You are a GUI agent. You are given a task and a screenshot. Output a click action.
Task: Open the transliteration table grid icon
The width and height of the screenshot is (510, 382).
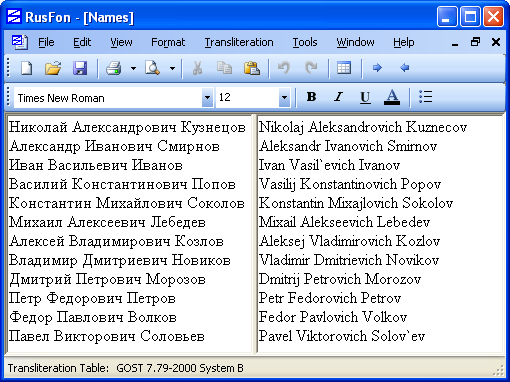pos(344,68)
